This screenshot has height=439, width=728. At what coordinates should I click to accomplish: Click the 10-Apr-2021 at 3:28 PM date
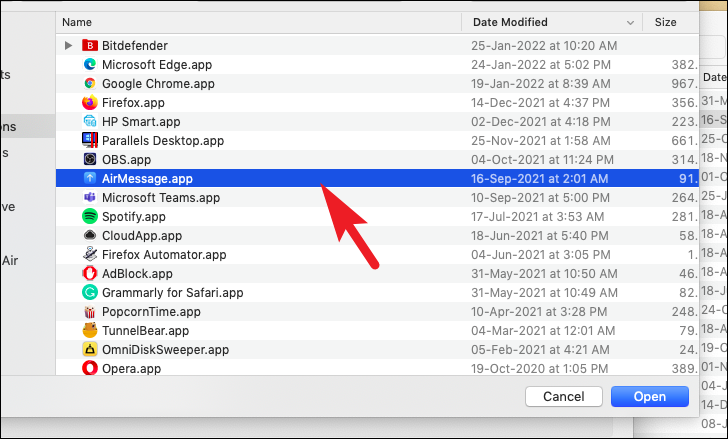coord(539,312)
